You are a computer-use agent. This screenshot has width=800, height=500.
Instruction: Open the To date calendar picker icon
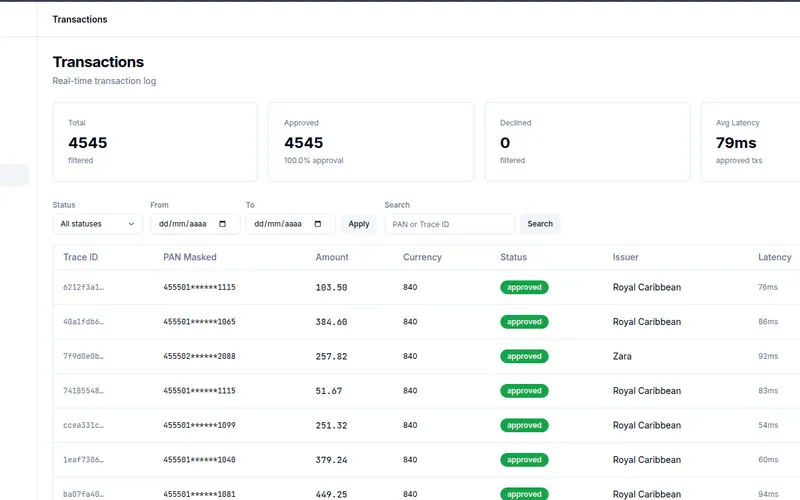click(x=318, y=224)
